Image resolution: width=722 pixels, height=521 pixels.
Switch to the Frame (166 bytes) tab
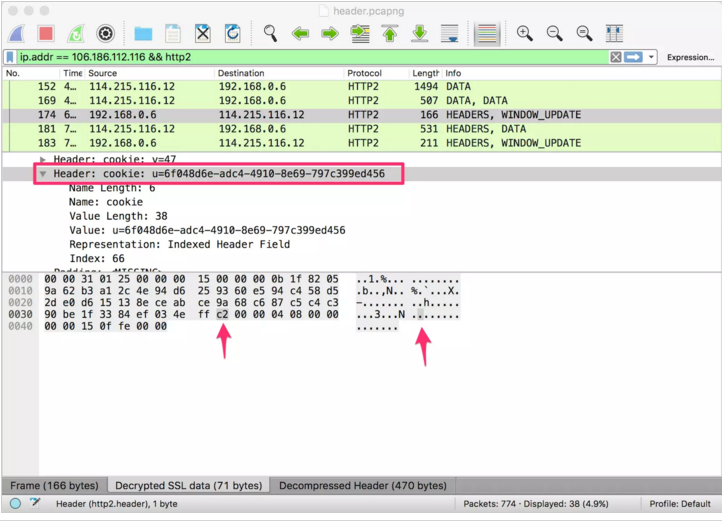[53, 486]
